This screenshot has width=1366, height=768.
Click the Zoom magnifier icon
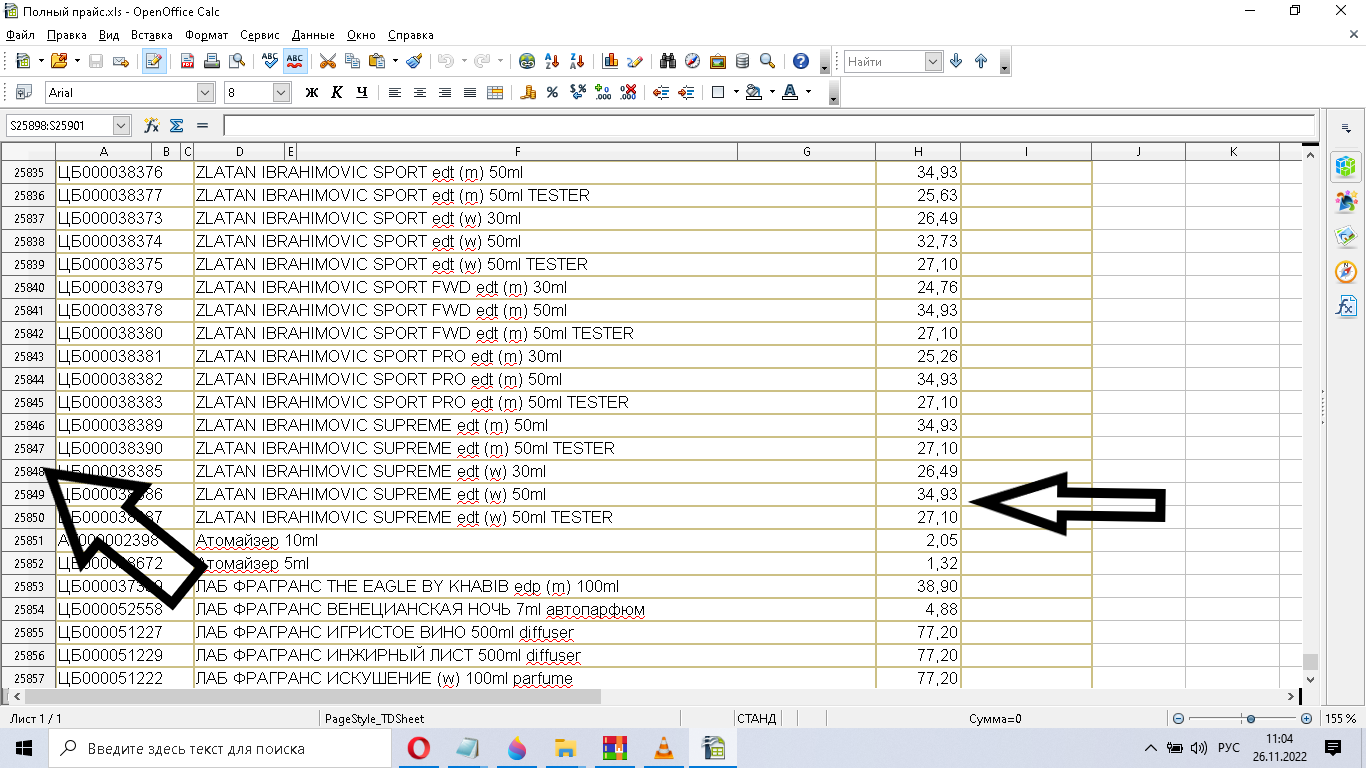click(x=768, y=61)
